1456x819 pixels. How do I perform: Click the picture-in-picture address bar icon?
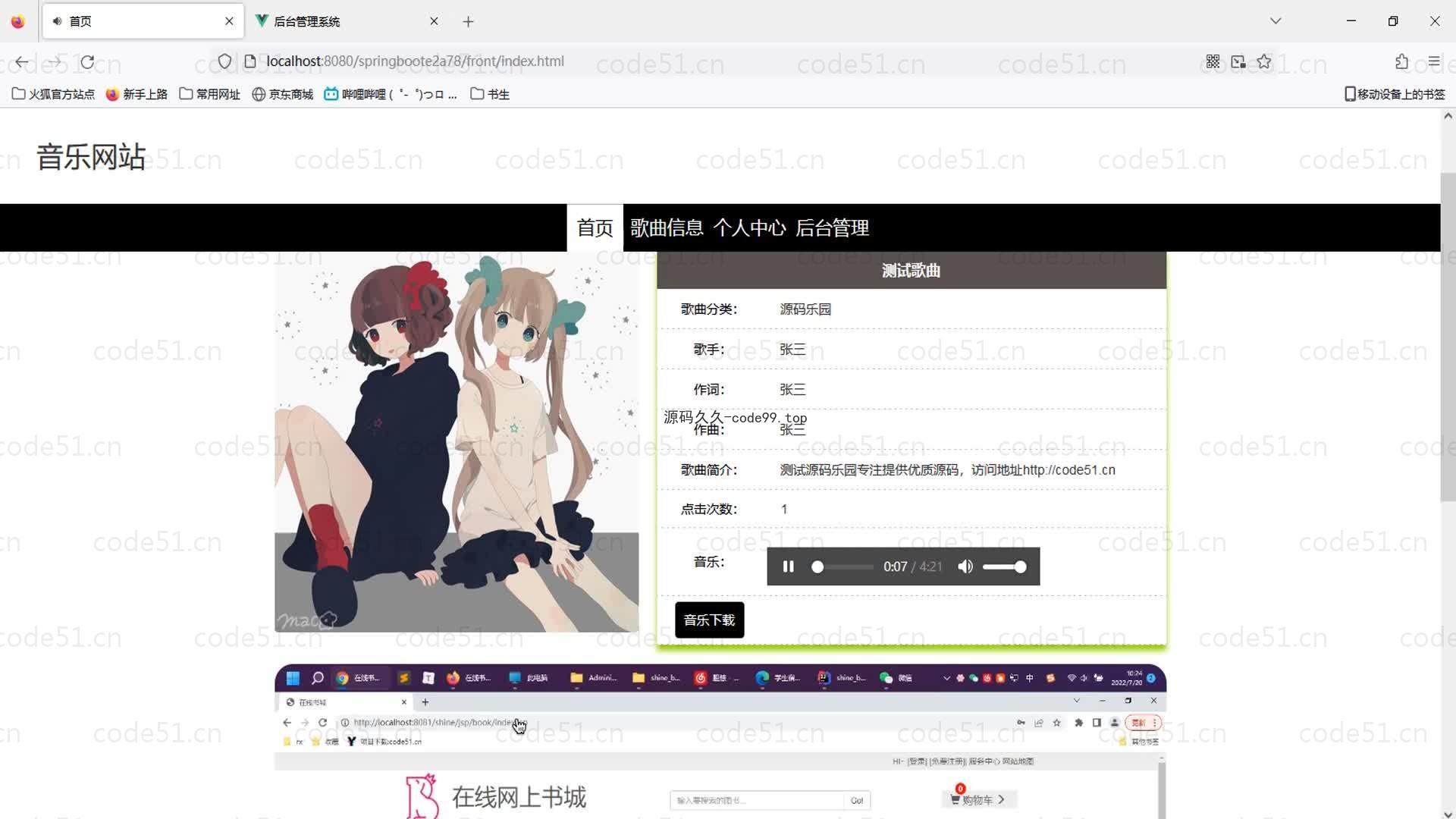1238,61
